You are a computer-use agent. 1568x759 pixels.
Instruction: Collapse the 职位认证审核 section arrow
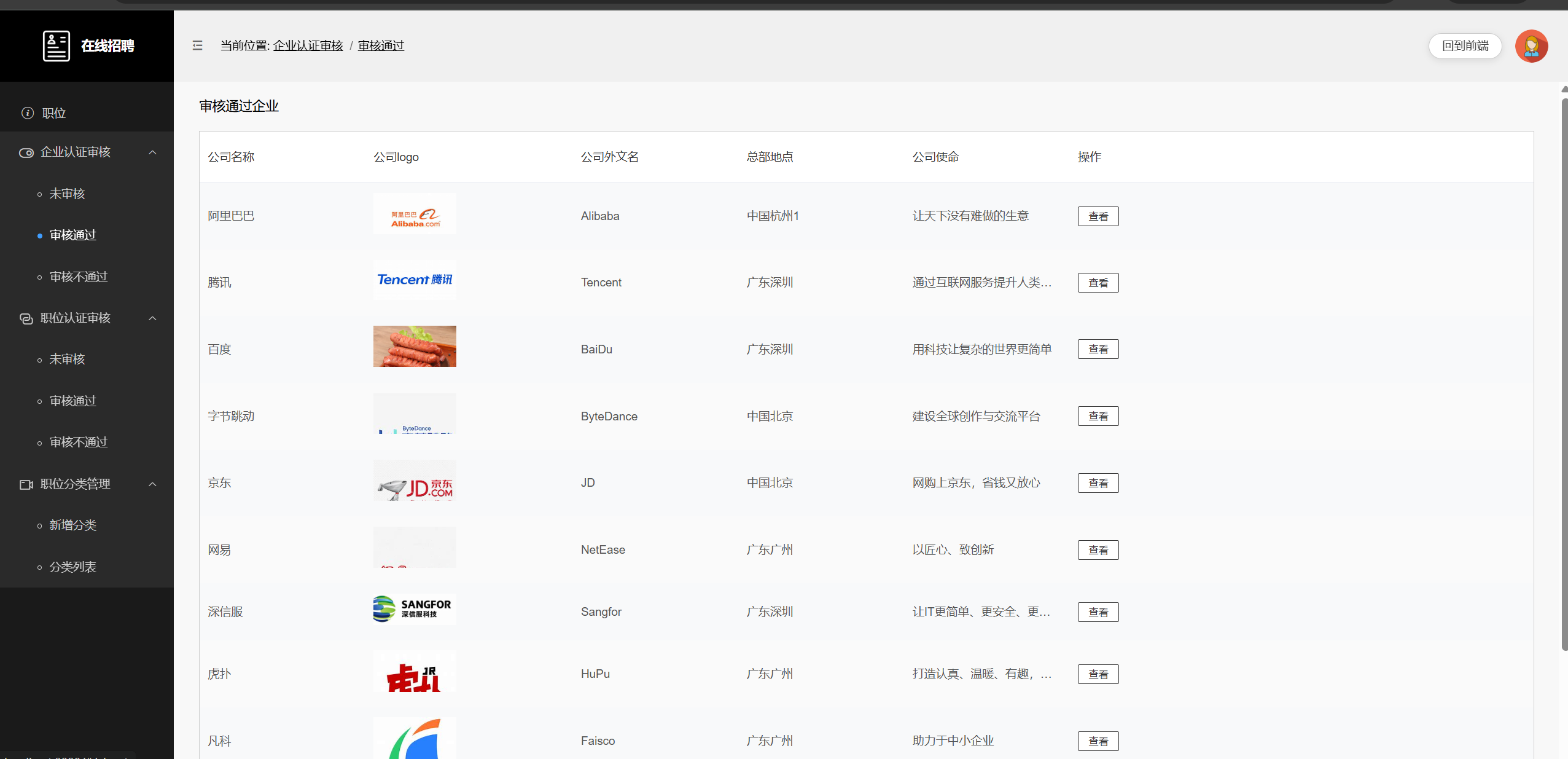[153, 318]
